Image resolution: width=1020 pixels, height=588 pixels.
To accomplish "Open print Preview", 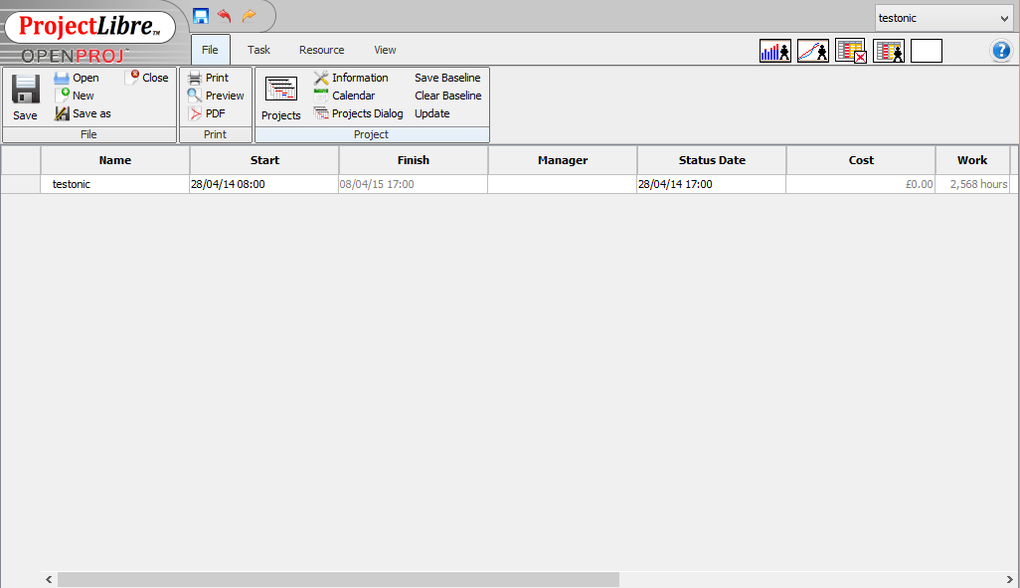I will 216,95.
